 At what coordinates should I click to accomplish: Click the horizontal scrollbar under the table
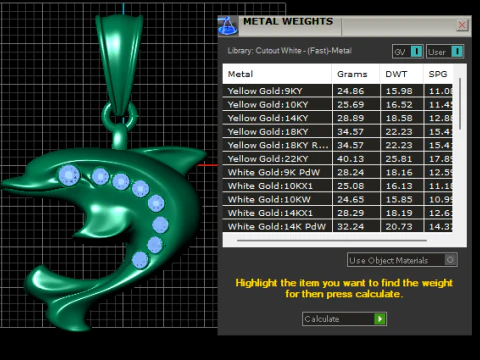point(332,240)
